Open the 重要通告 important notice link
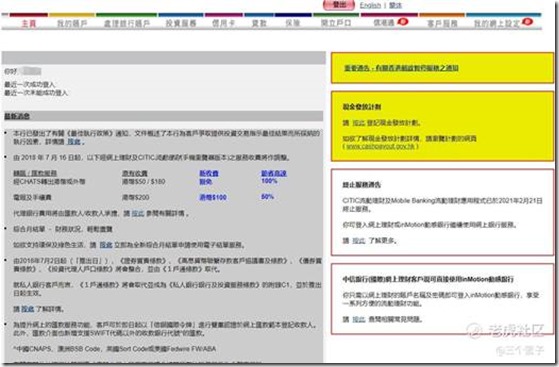 pos(401,68)
